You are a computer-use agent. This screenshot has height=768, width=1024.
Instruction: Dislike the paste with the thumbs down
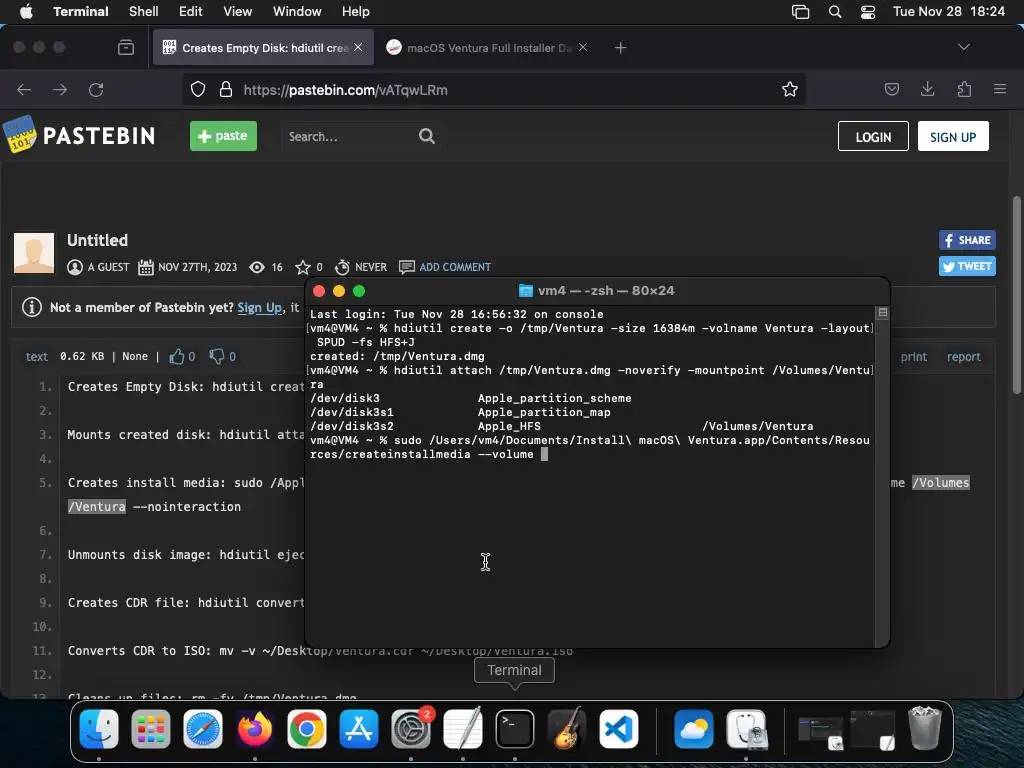(216, 356)
